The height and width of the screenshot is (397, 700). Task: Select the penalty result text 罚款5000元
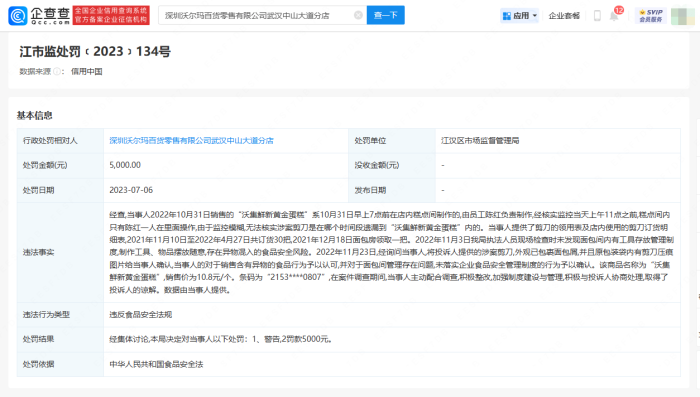tap(308, 339)
